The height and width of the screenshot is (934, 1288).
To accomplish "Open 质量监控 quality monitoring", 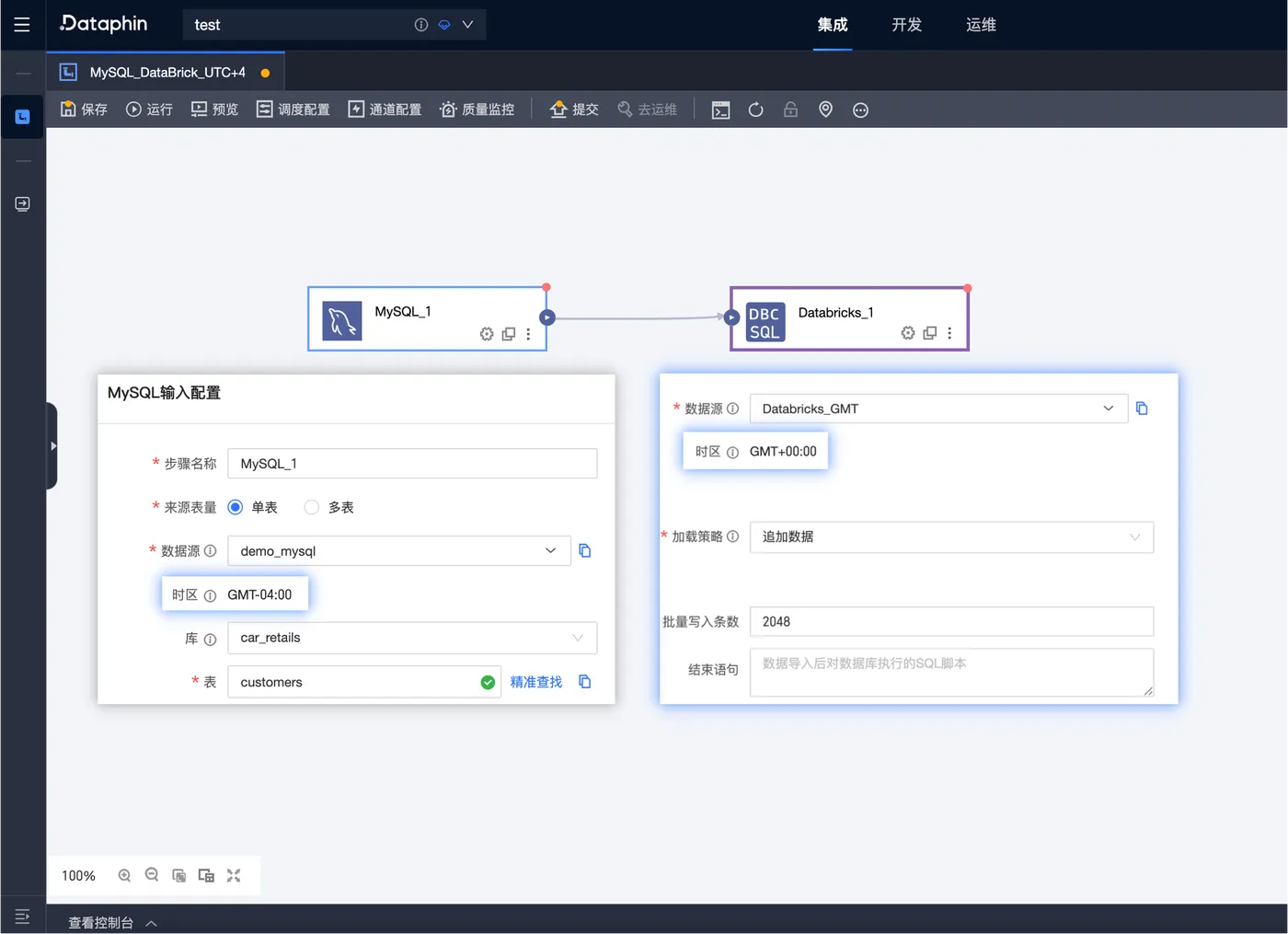I will tap(477, 110).
